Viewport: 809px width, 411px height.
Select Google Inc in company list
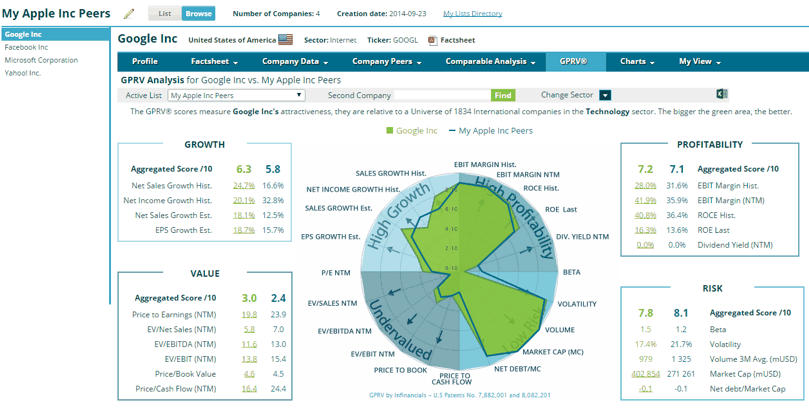(x=55, y=35)
